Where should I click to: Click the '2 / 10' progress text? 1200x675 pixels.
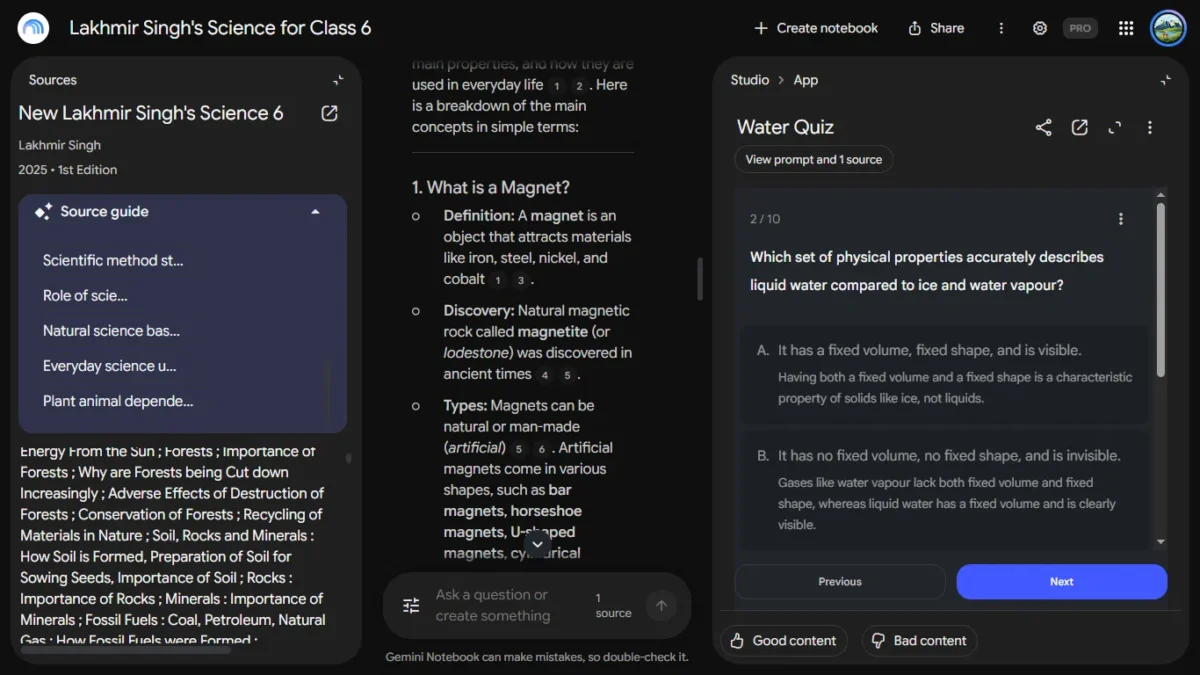coord(765,219)
